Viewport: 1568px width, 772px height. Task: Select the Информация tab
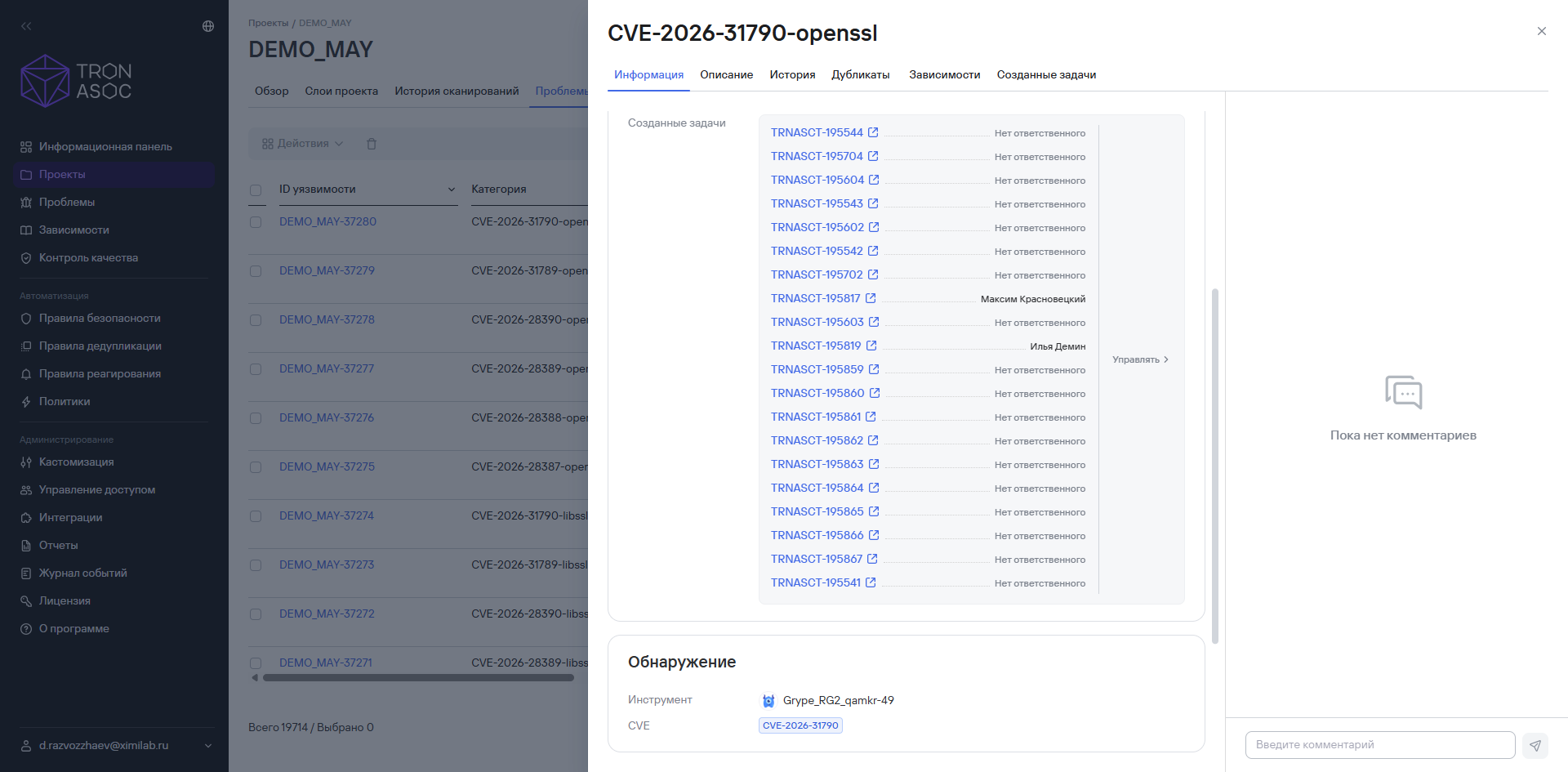tap(648, 74)
